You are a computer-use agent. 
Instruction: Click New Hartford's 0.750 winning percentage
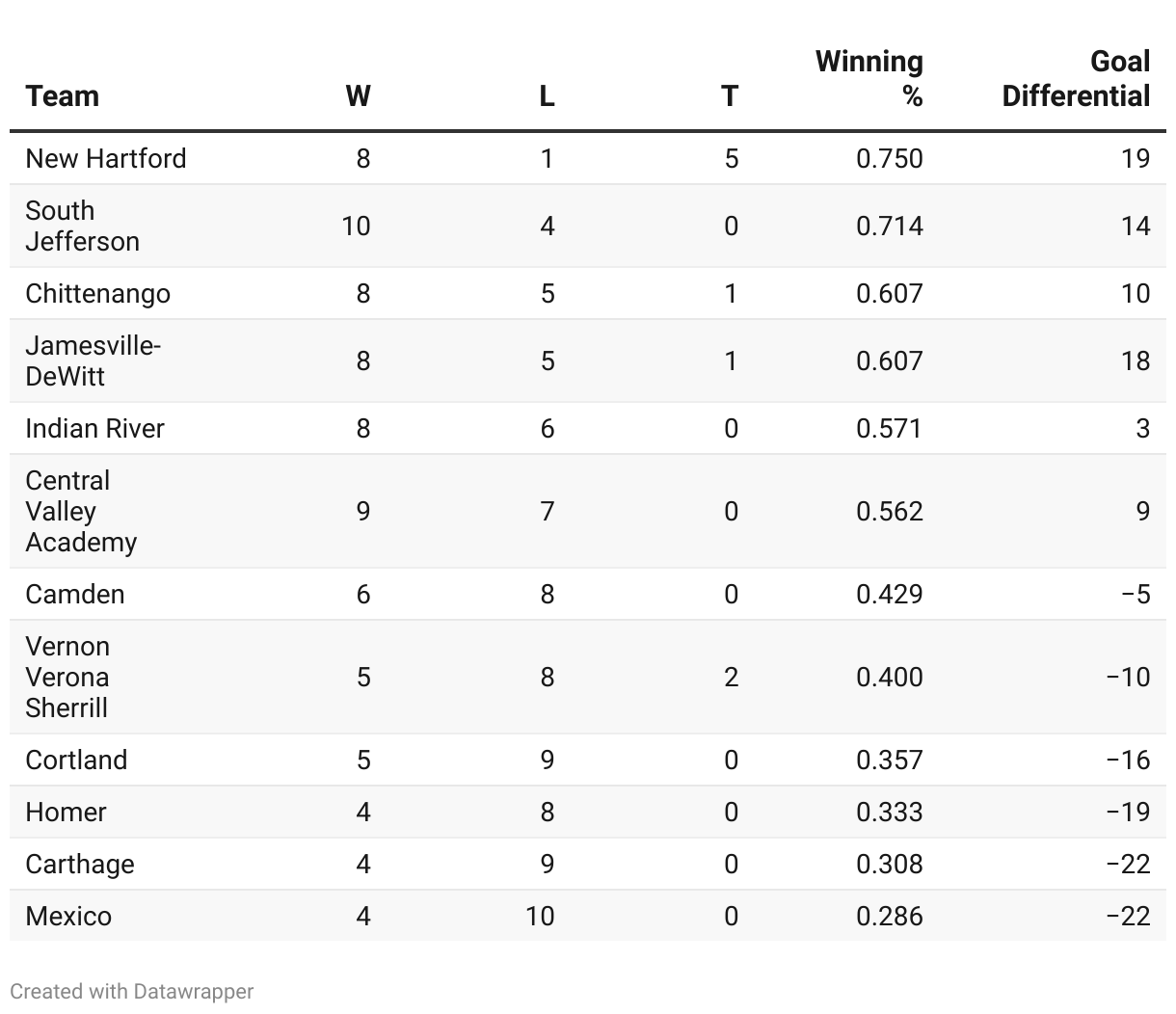[889, 158]
